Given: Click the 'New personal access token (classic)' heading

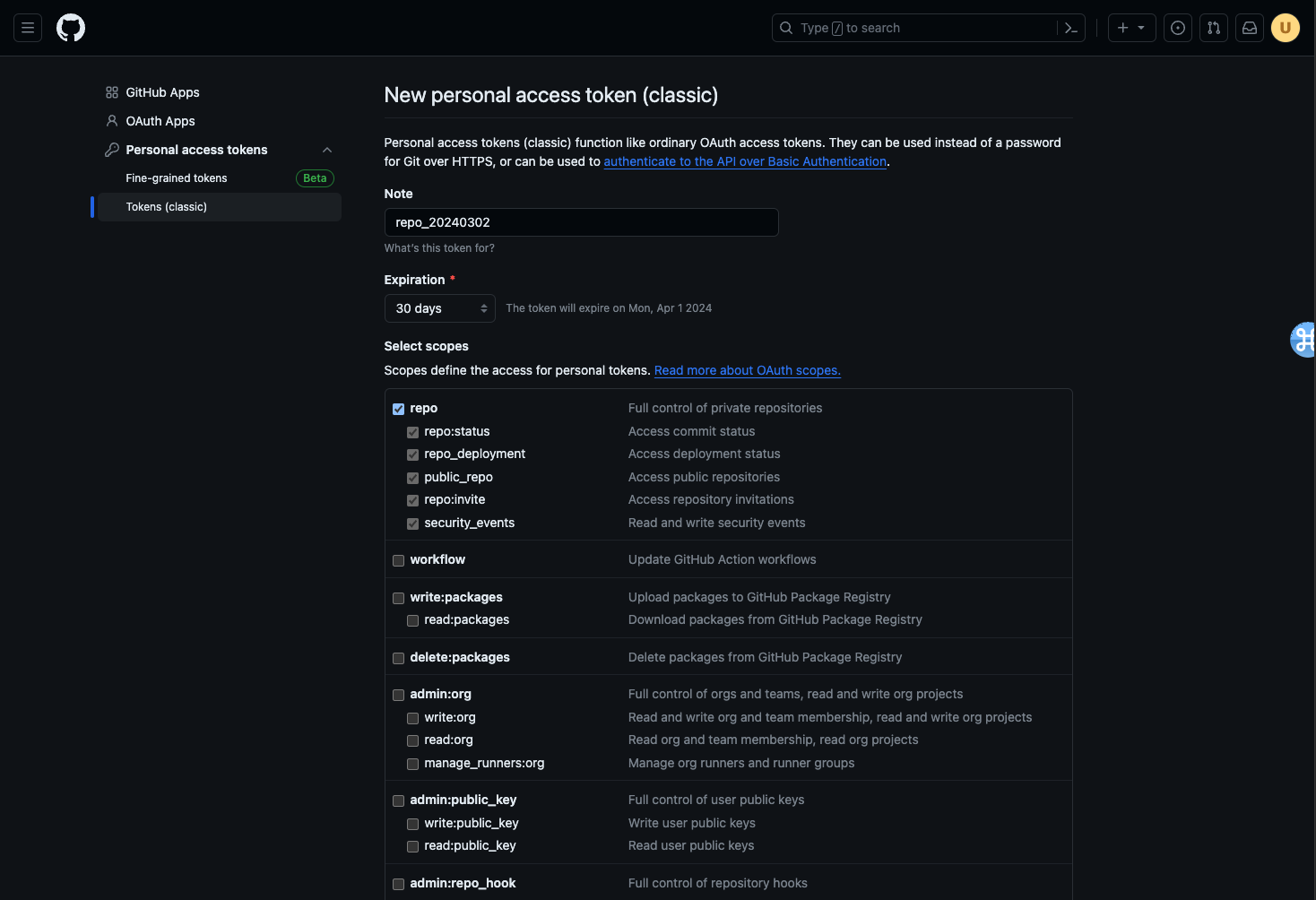Looking at the screenshot, I should pyautogui.click(x=551, y=95).
